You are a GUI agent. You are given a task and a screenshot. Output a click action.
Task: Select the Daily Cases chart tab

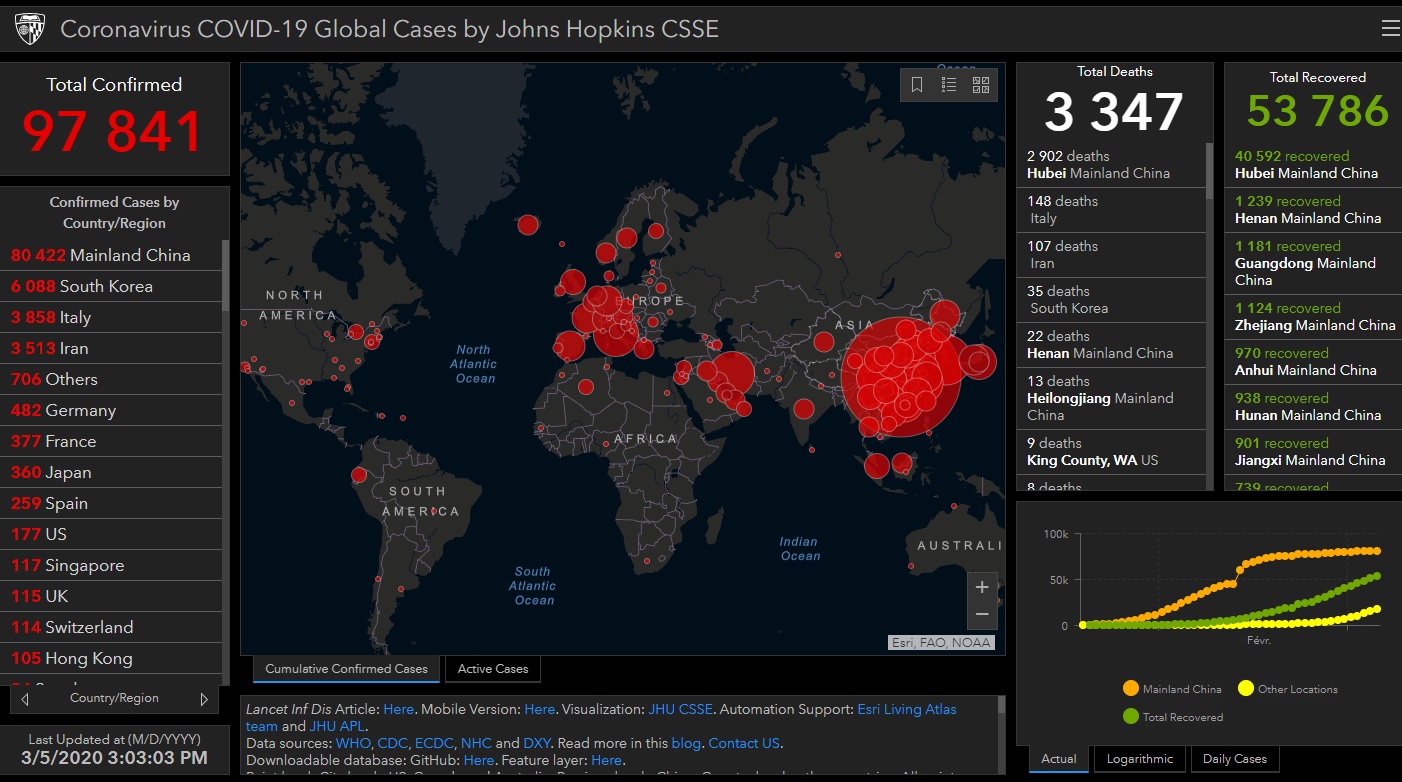(1235, 759)
